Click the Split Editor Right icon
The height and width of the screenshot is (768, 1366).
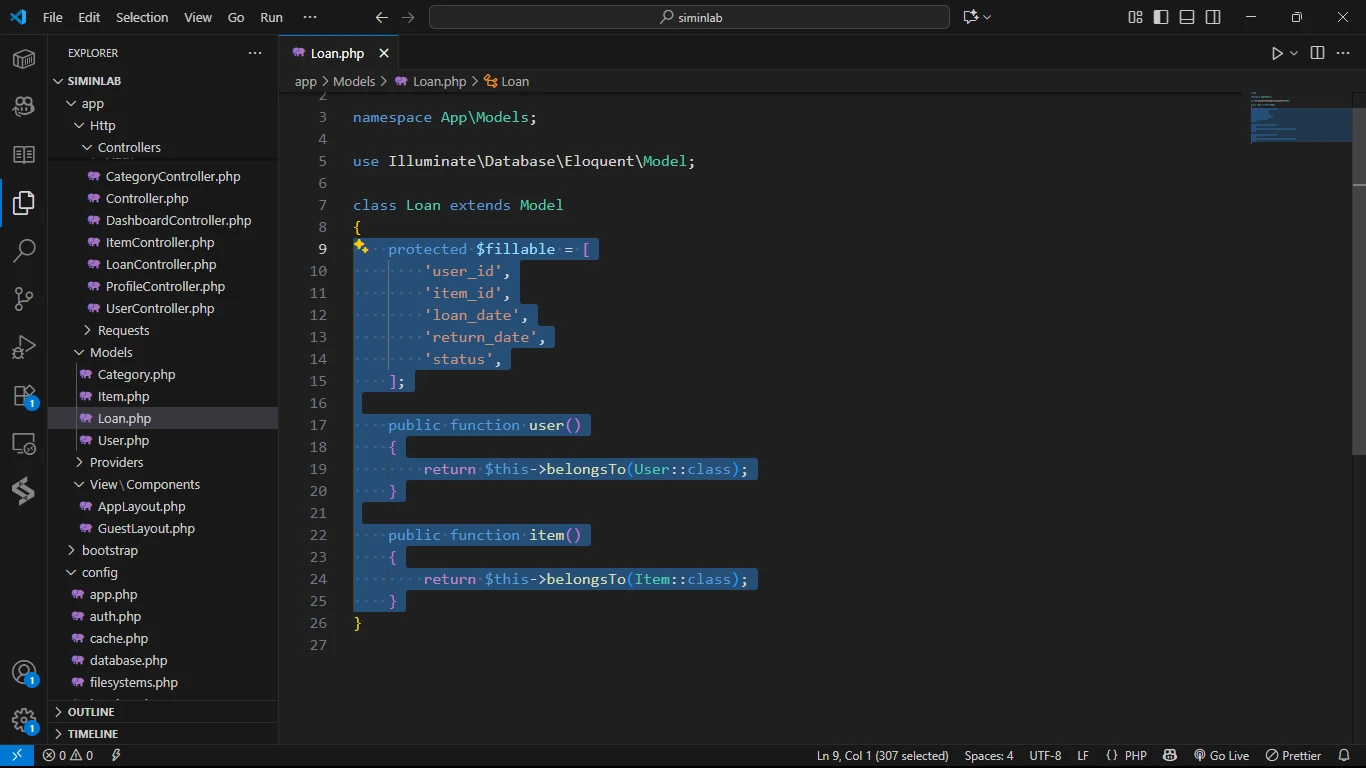[1317, 53]
